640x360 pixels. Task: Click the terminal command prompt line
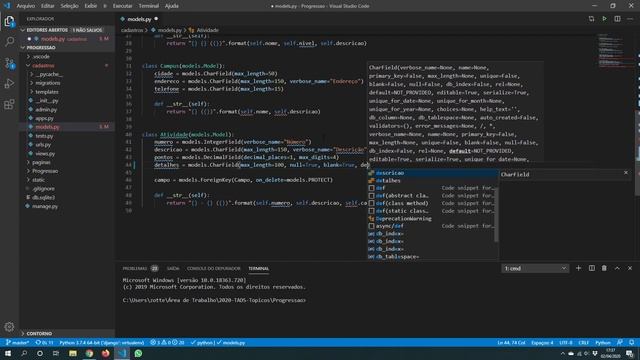214,300
